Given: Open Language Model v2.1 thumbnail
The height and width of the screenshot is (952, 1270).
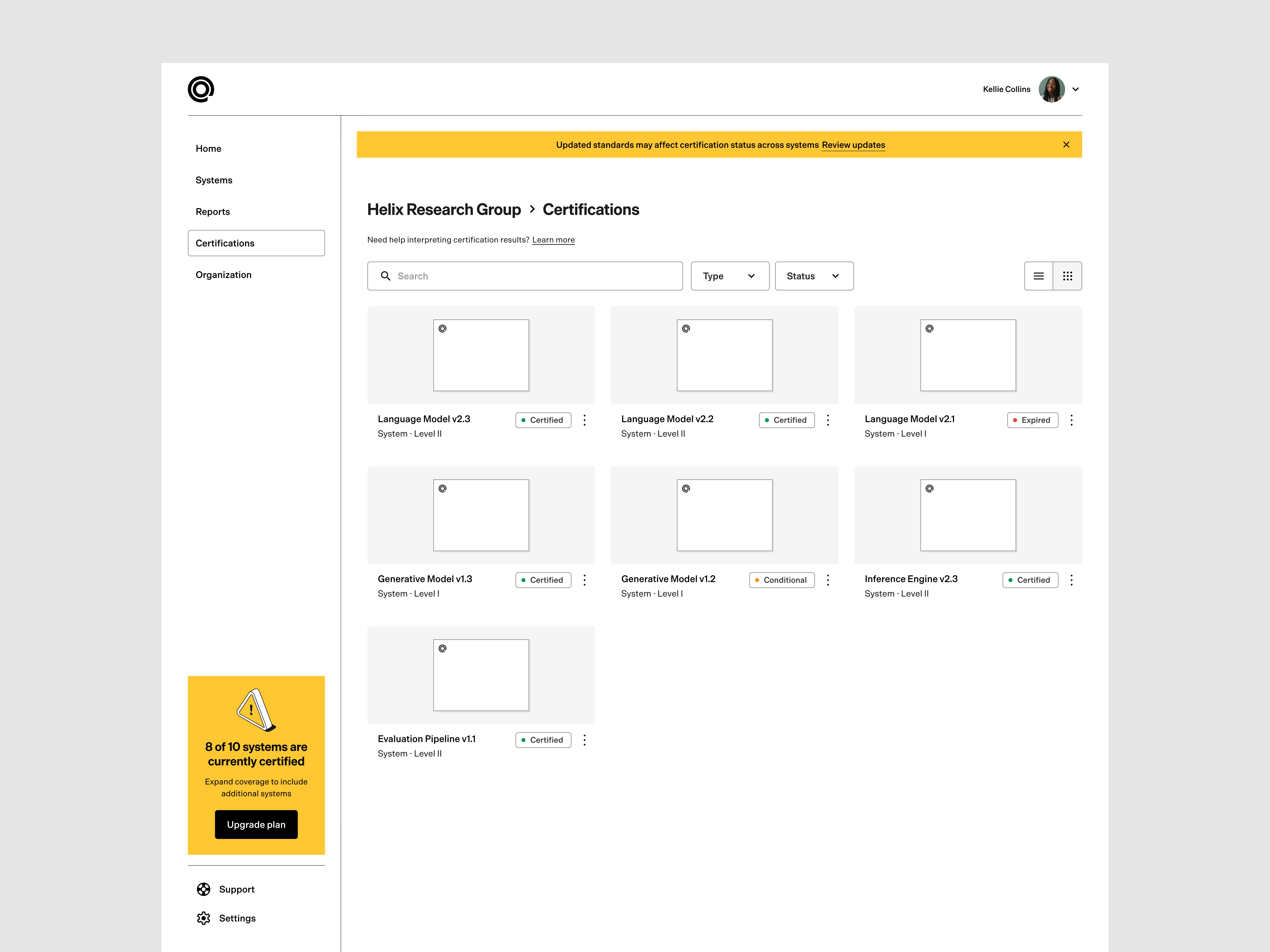Looking at the screenshot, I should tap(968, 355).
